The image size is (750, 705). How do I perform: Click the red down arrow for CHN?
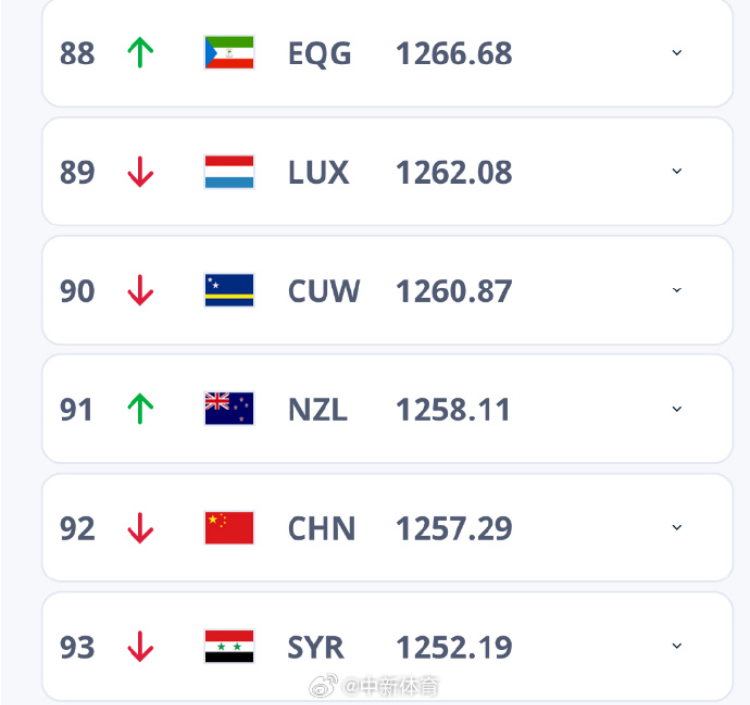tap(140, 528)
